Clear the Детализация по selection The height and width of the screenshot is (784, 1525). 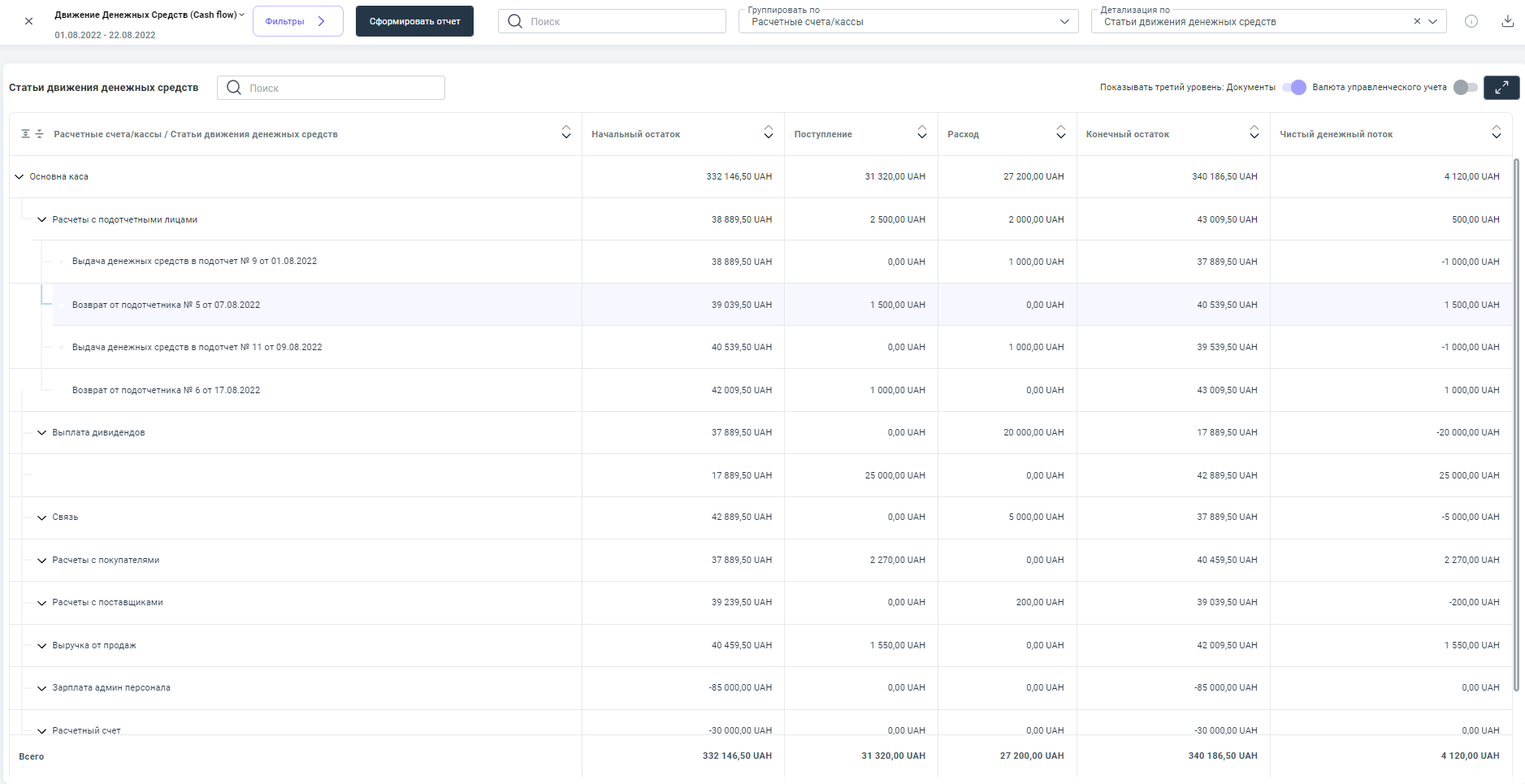point(1417,21)
